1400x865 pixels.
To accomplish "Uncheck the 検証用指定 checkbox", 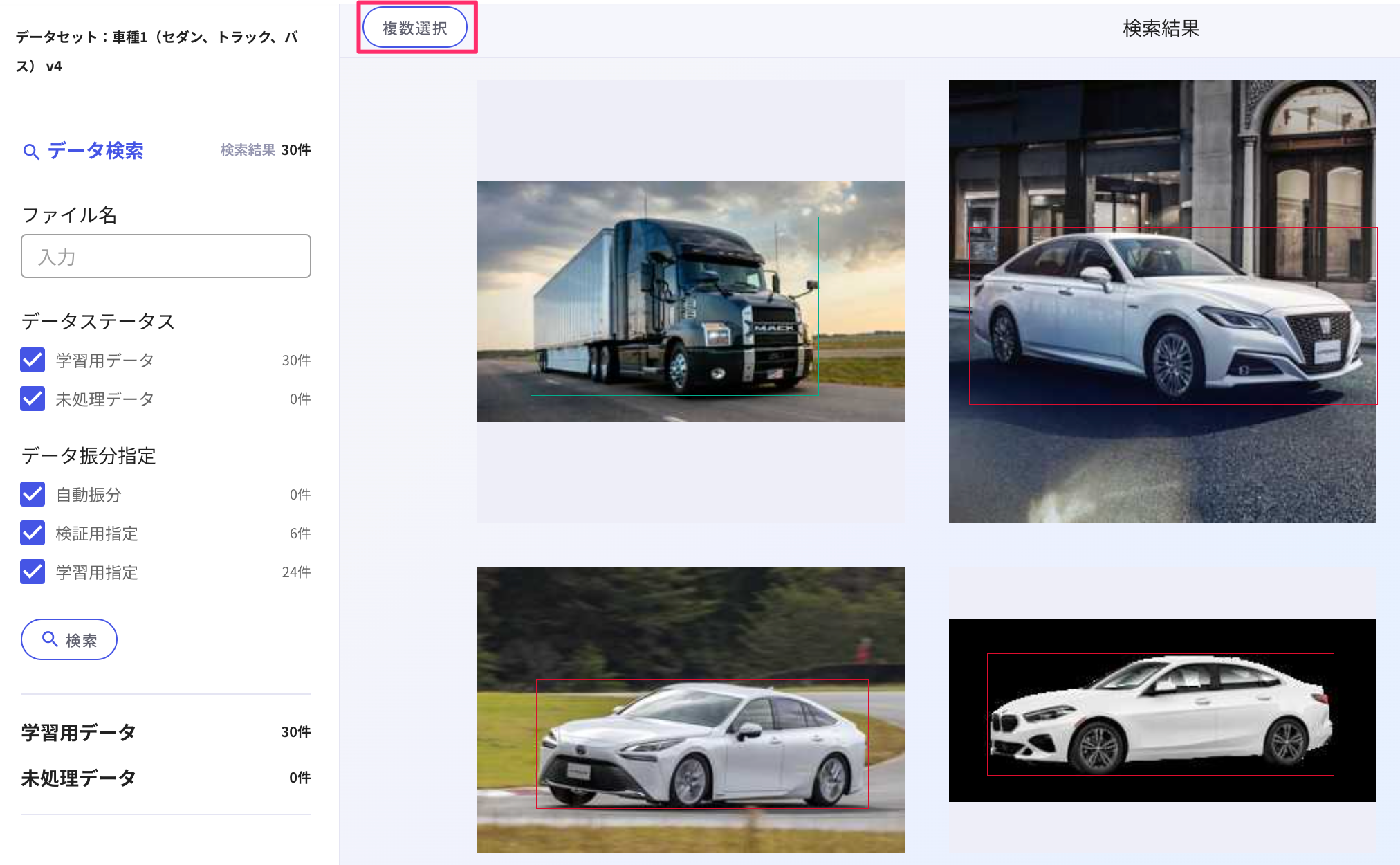I will point(33,533).
